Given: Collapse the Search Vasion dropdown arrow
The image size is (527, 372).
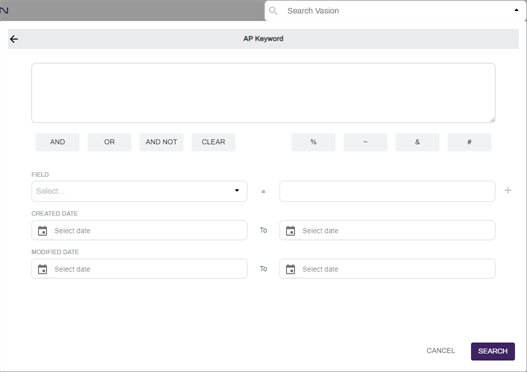Looking at the screenshot, I should point(516,10).
